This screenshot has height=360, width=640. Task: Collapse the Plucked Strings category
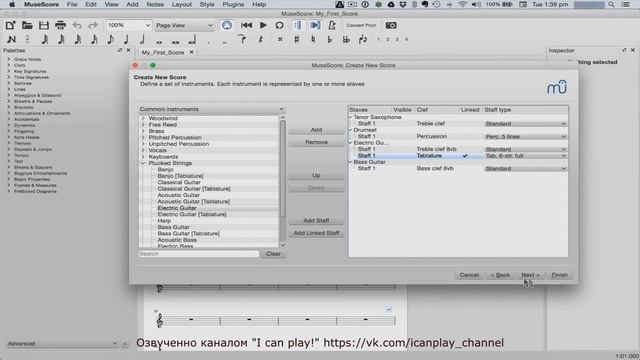click(143, 163)
